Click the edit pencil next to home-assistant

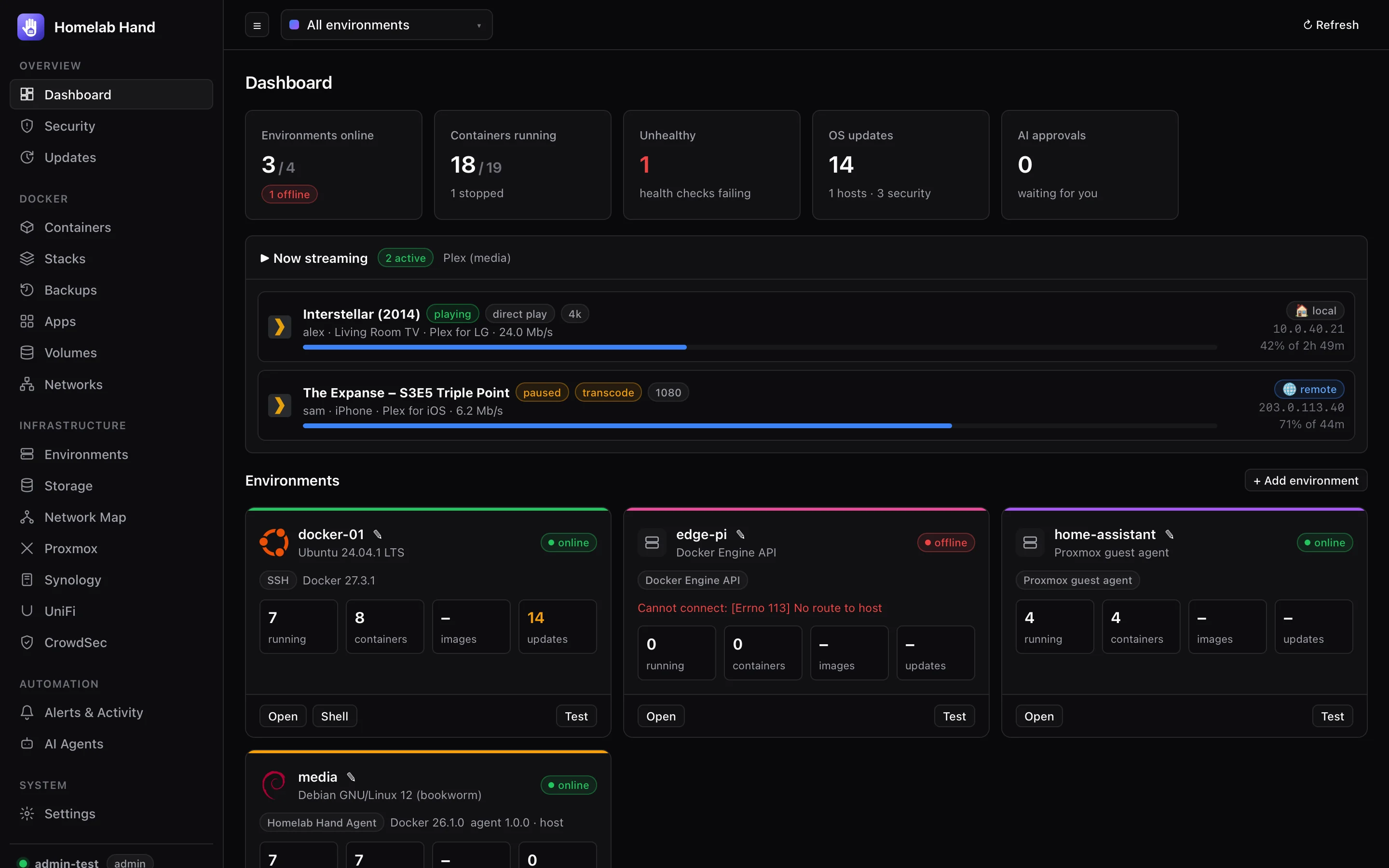point(1169,534)
